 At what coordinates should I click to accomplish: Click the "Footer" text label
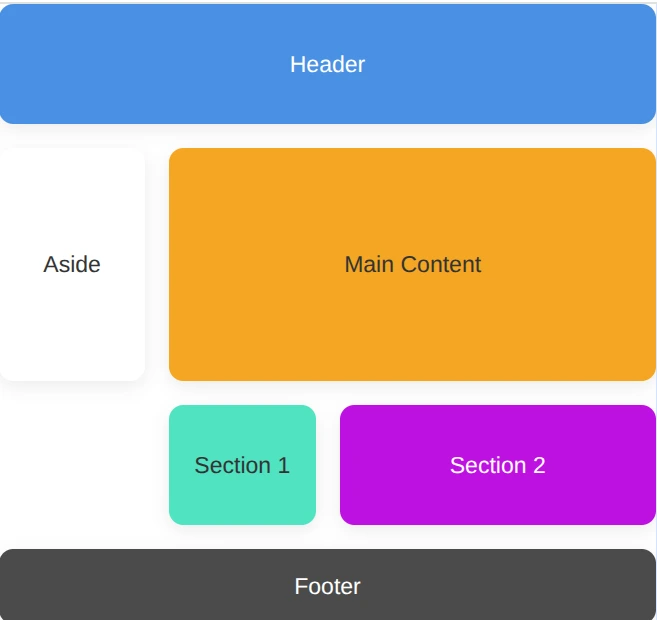[x=327, y=586]
